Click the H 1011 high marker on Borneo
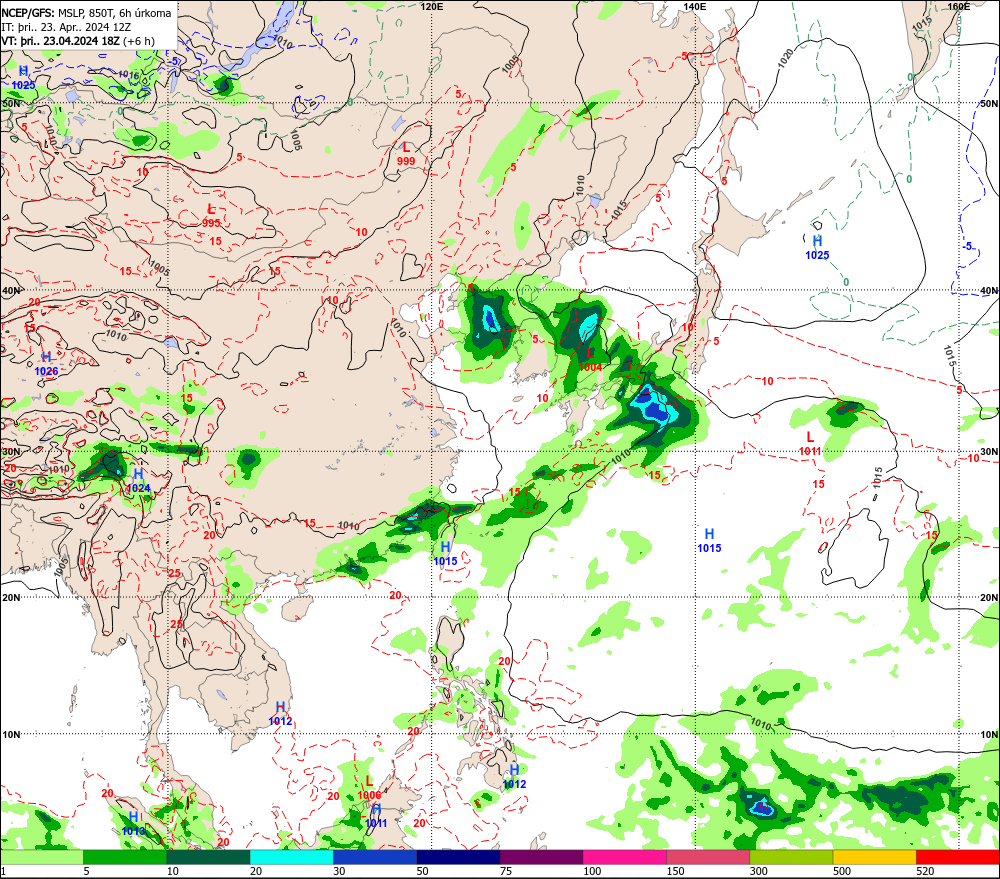Viewport: 1000px width, 879px height. (x=376, y=815)
